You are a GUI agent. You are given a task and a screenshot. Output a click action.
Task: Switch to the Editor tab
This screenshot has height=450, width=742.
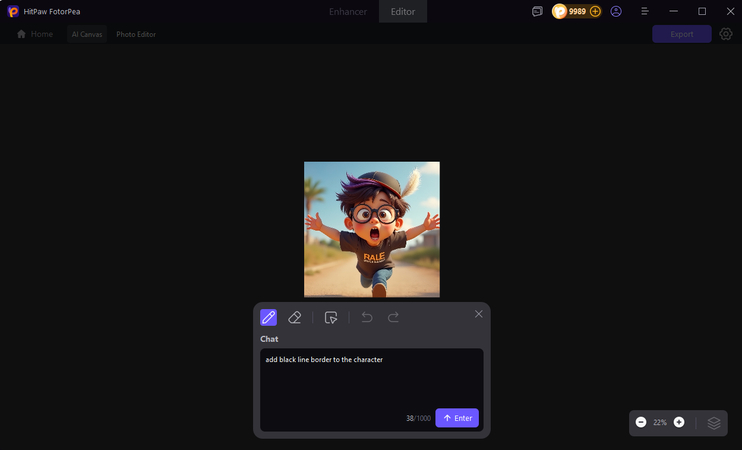[403, 11]
